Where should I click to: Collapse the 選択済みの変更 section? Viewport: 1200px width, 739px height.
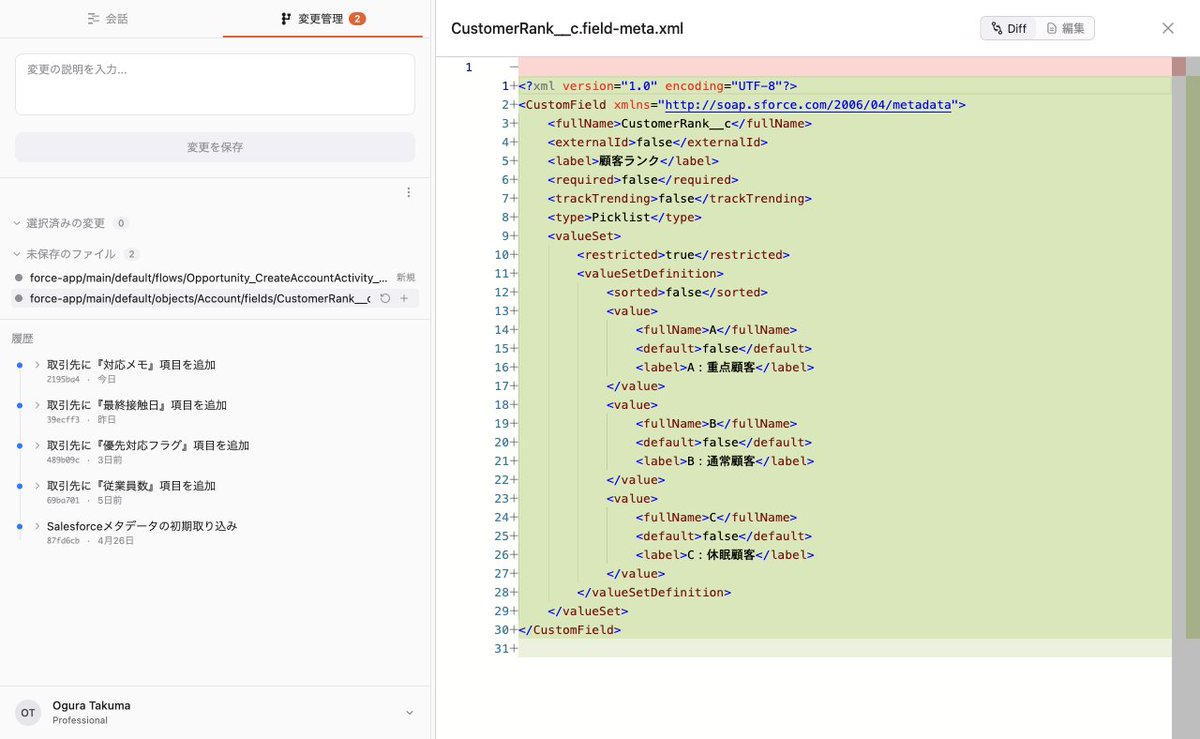tap(17, 223)
